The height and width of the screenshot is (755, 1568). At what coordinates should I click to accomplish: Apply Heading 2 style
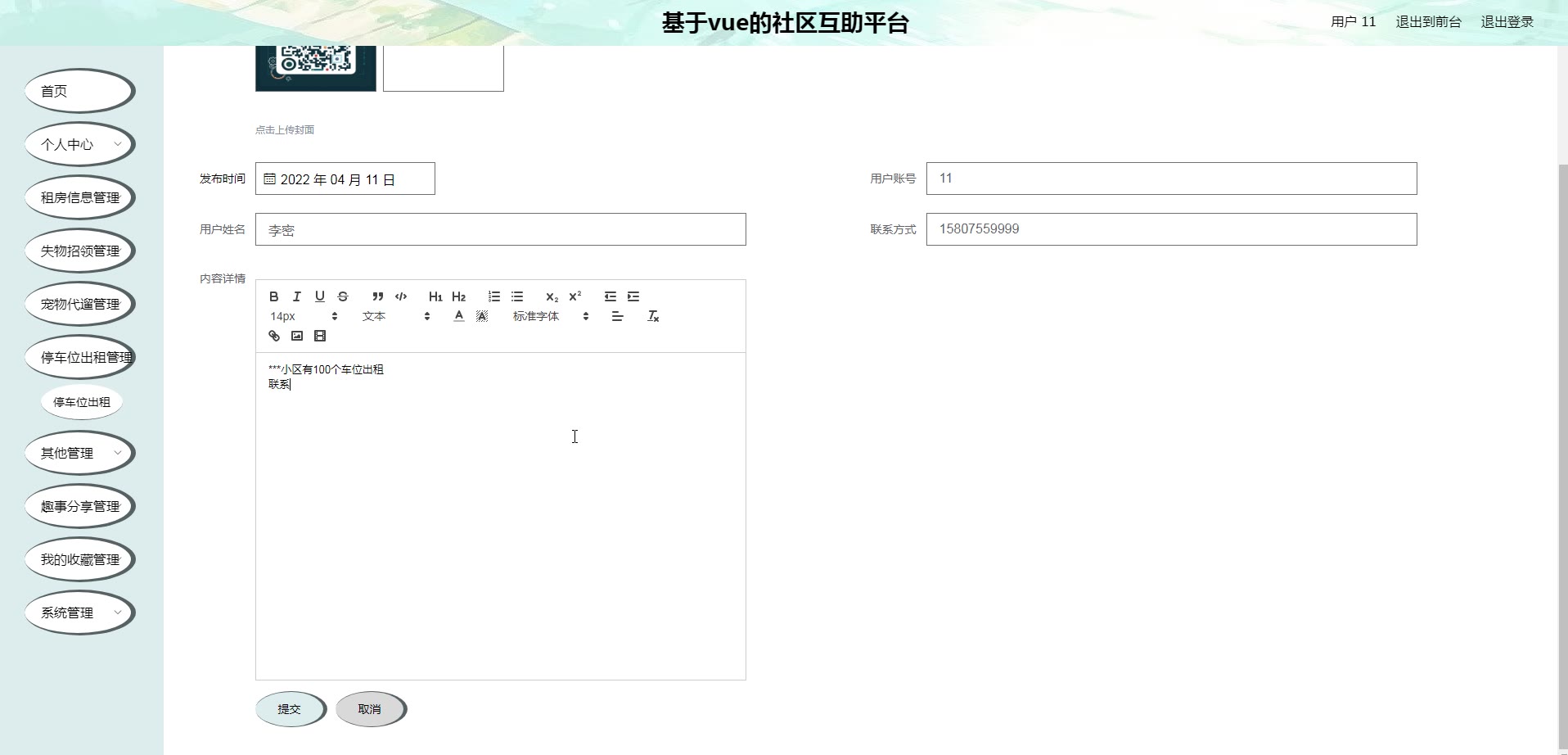[x=458, y=296]
